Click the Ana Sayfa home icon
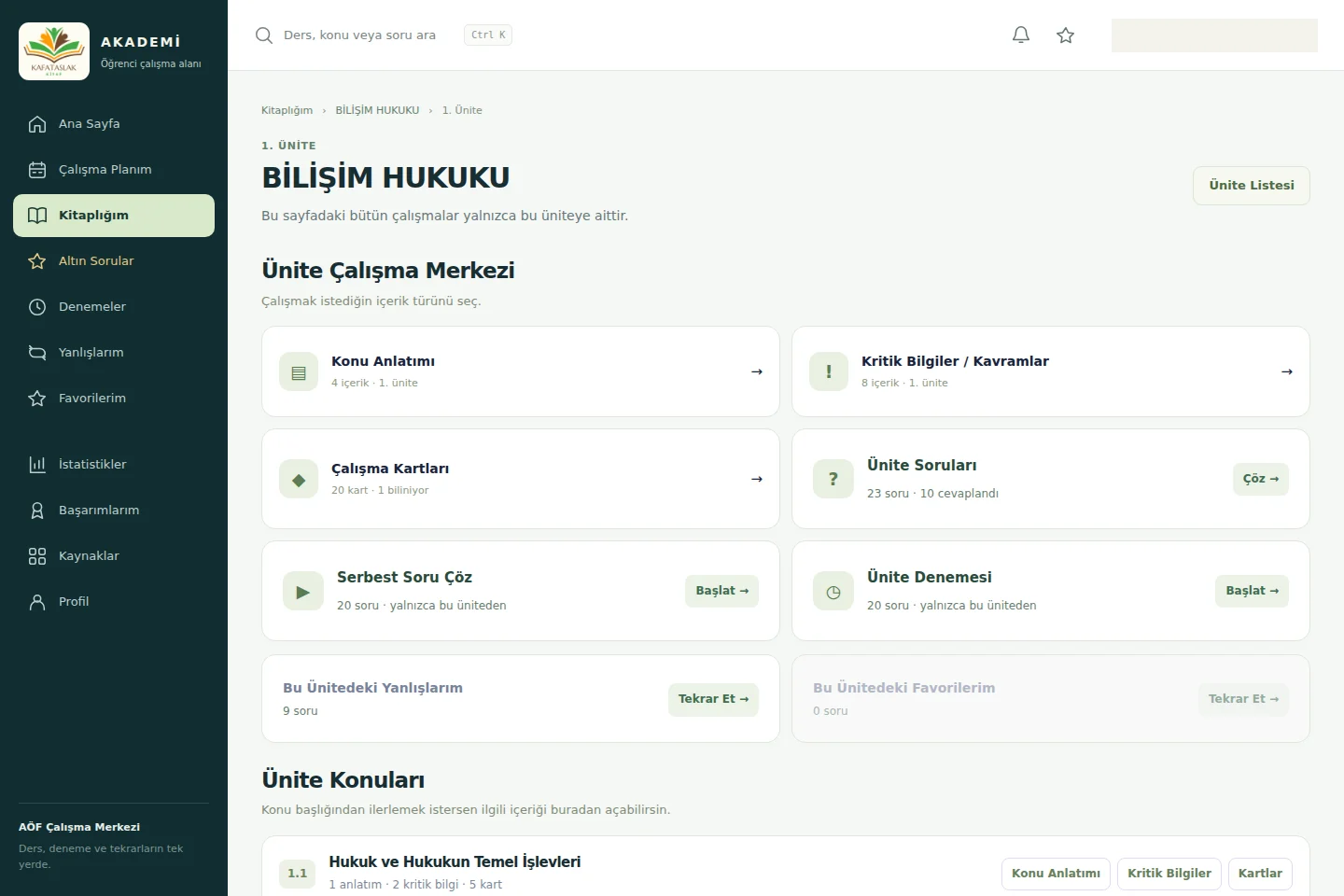Viewport: 1344px width, 896px height. (37, 124)
